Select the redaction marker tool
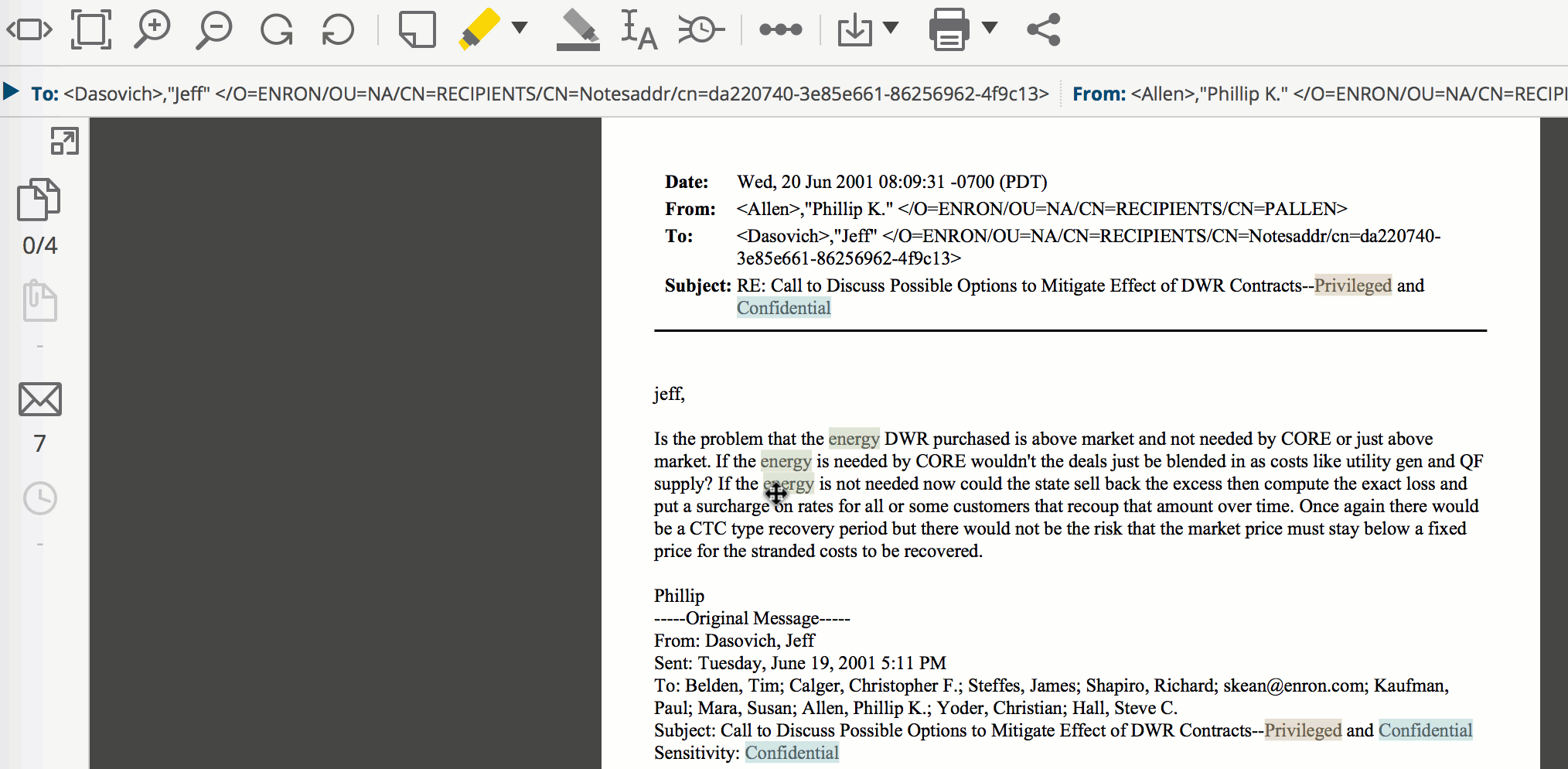Screen dimensions: 1568x769 (578, 30)
